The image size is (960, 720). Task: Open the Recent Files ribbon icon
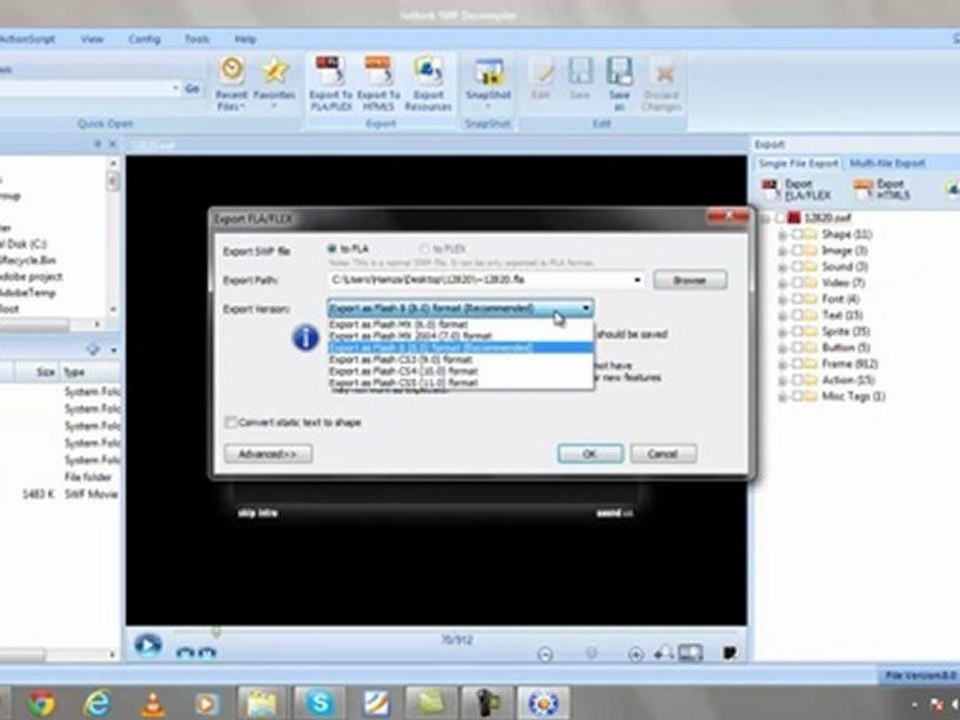[231, 83]
